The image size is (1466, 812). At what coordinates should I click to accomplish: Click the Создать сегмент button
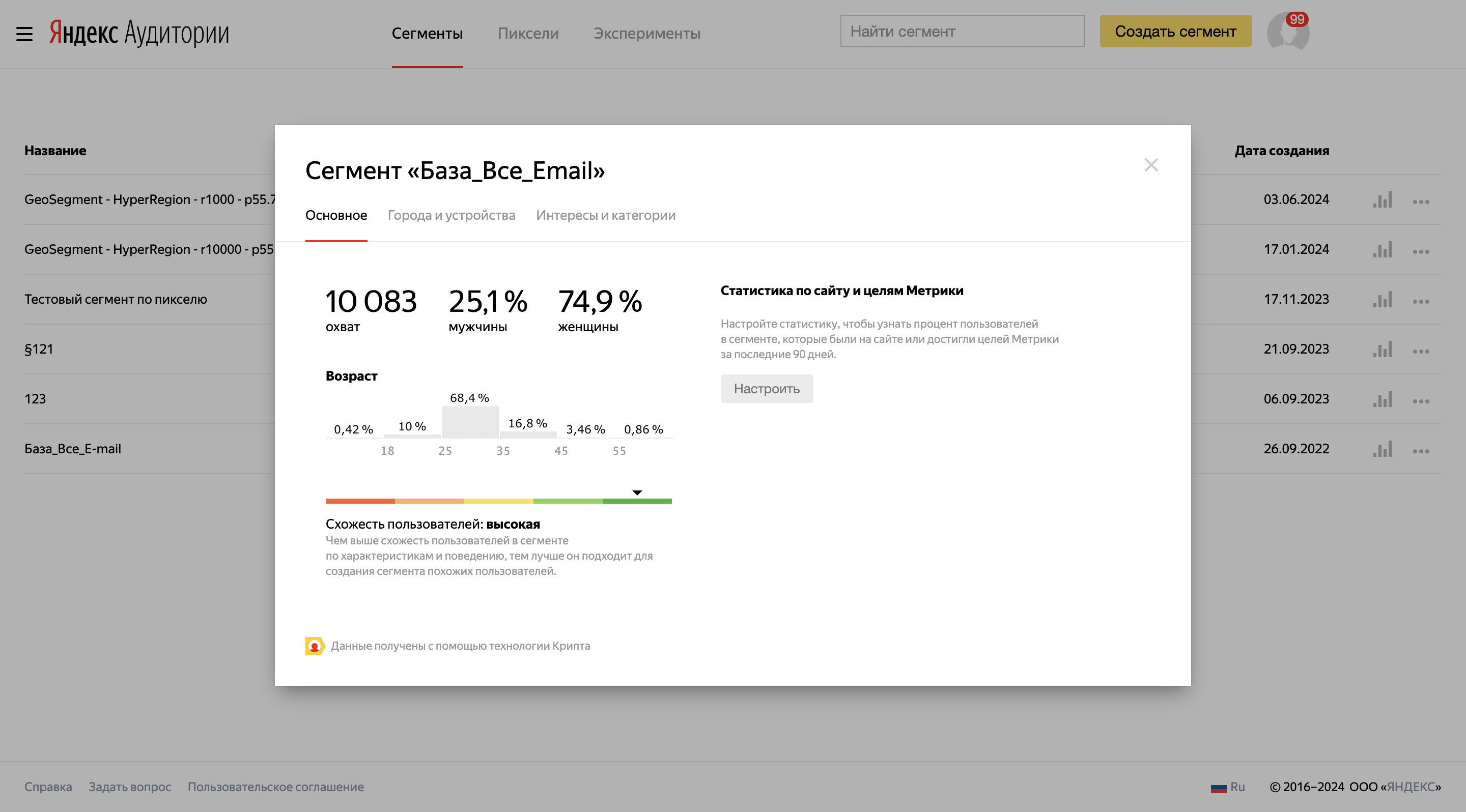tap(1175, 31)
